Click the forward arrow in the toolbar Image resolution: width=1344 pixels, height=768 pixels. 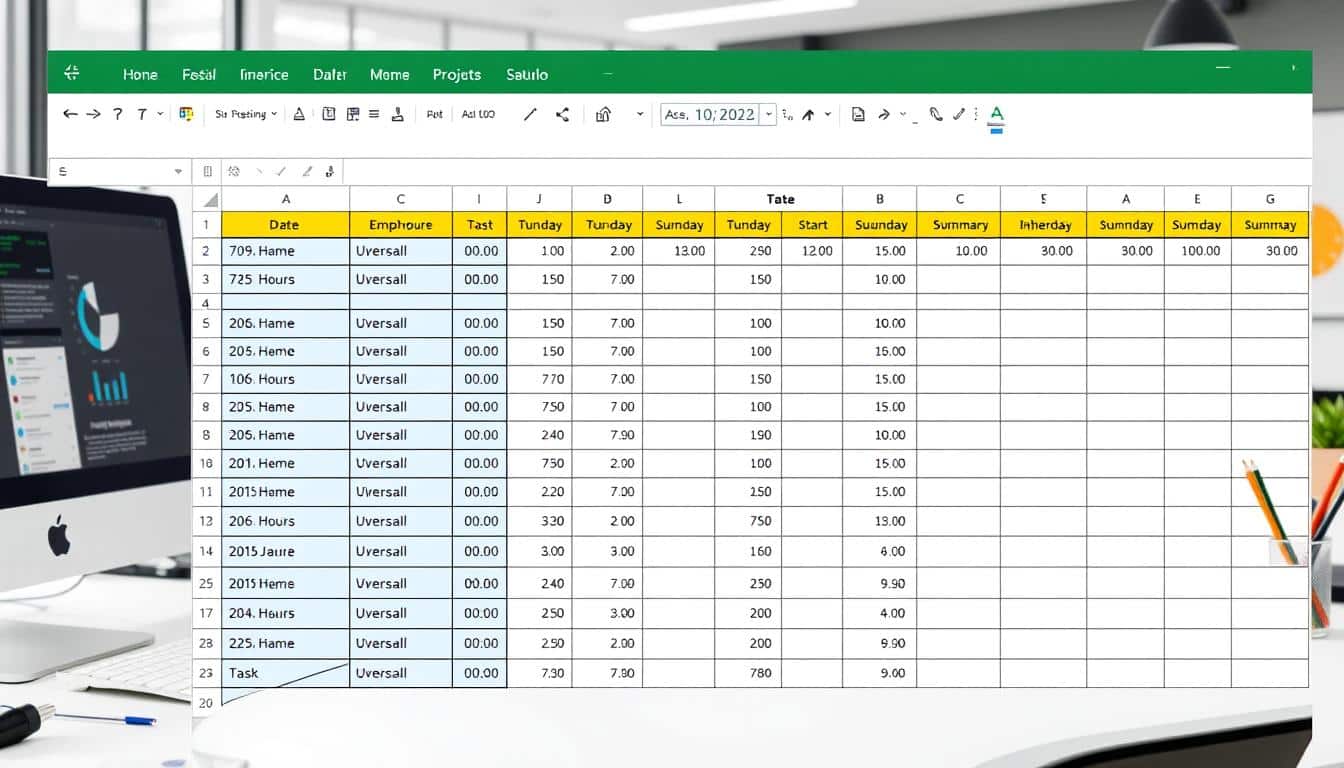click(x=93, y=114)
